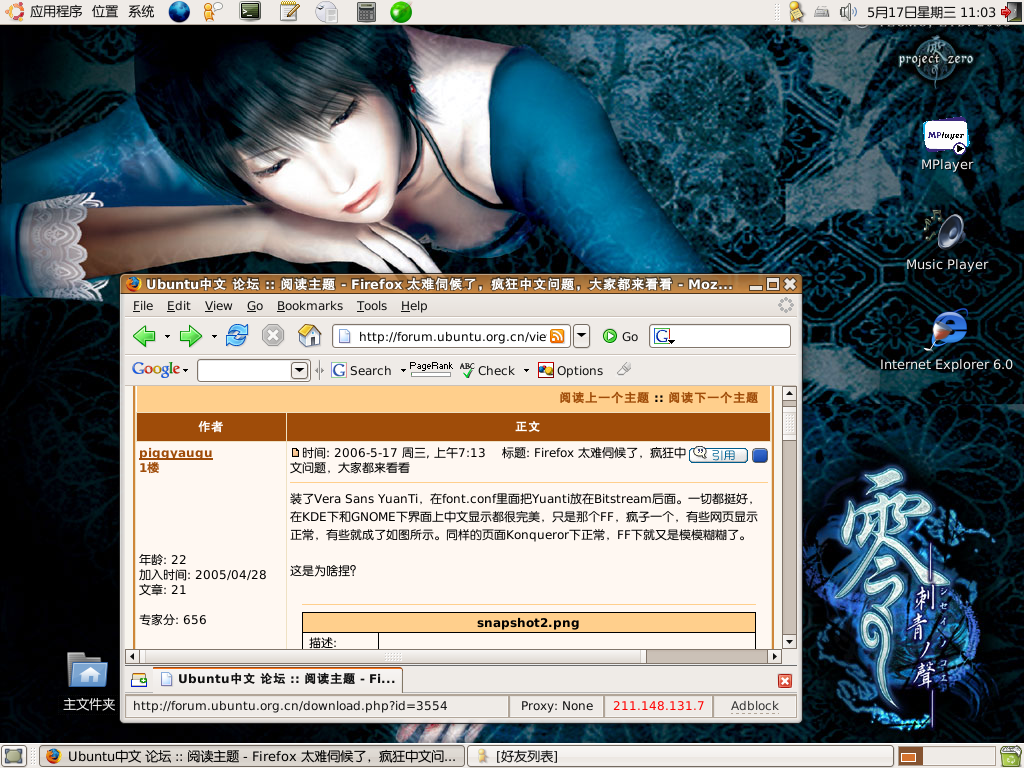This screenshot has height=768, width=1024.
Task: Open the Music Player desktop icon
Action: pos(946,240)
